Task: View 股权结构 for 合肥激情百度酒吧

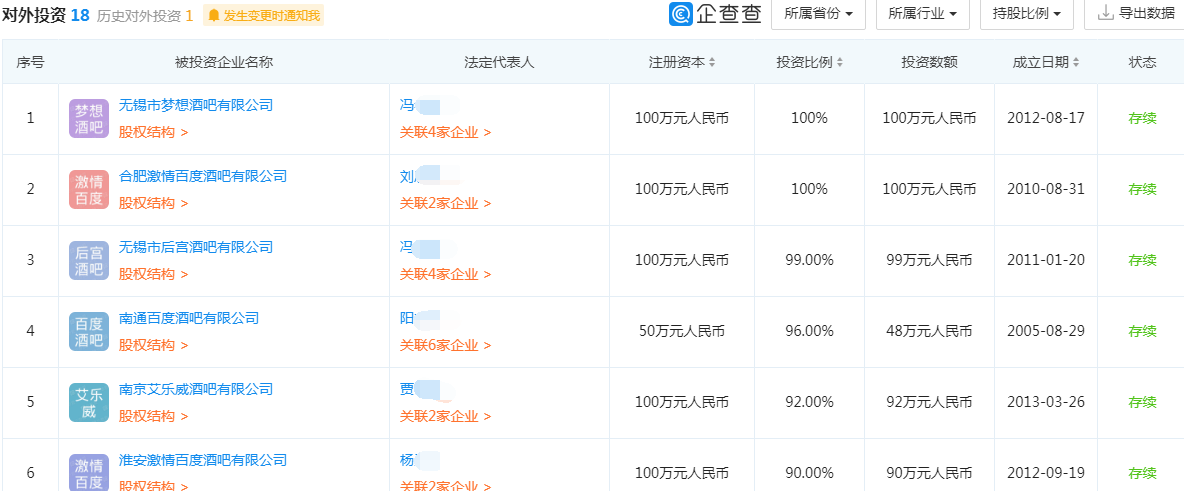Action: [x=153, y=203]
